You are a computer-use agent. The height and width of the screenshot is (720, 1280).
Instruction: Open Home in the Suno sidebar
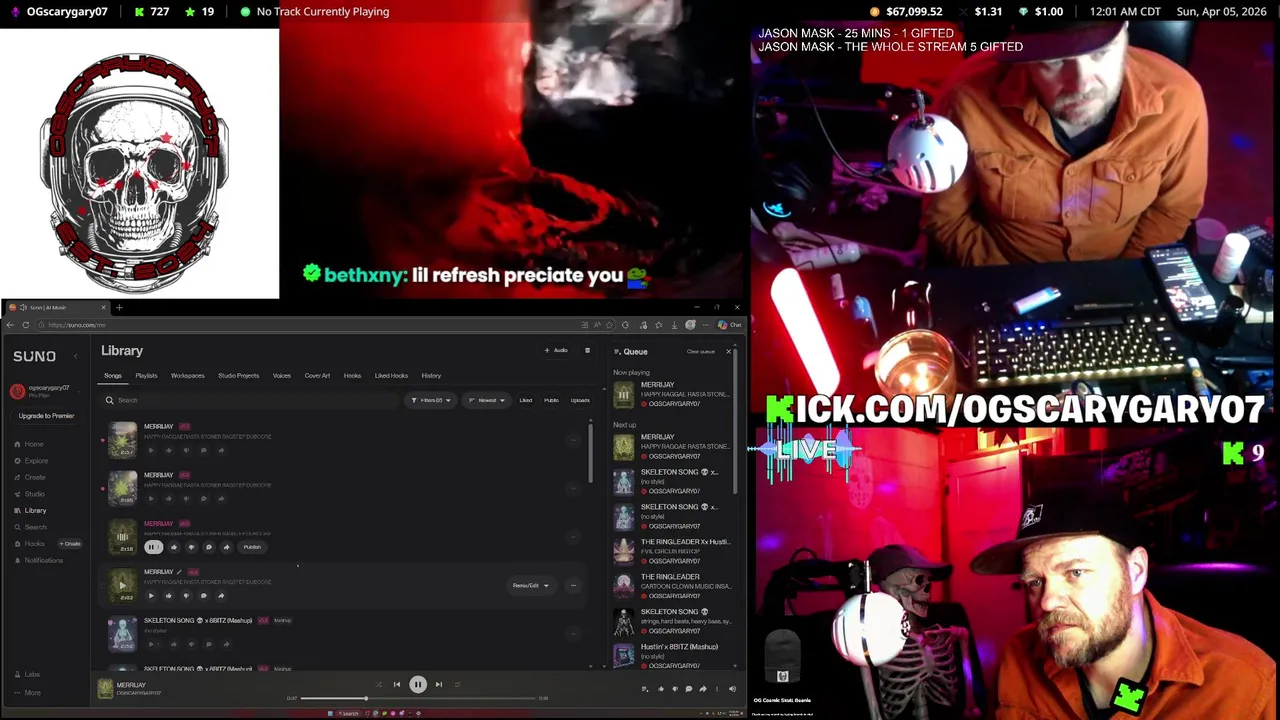click(33, 444)
